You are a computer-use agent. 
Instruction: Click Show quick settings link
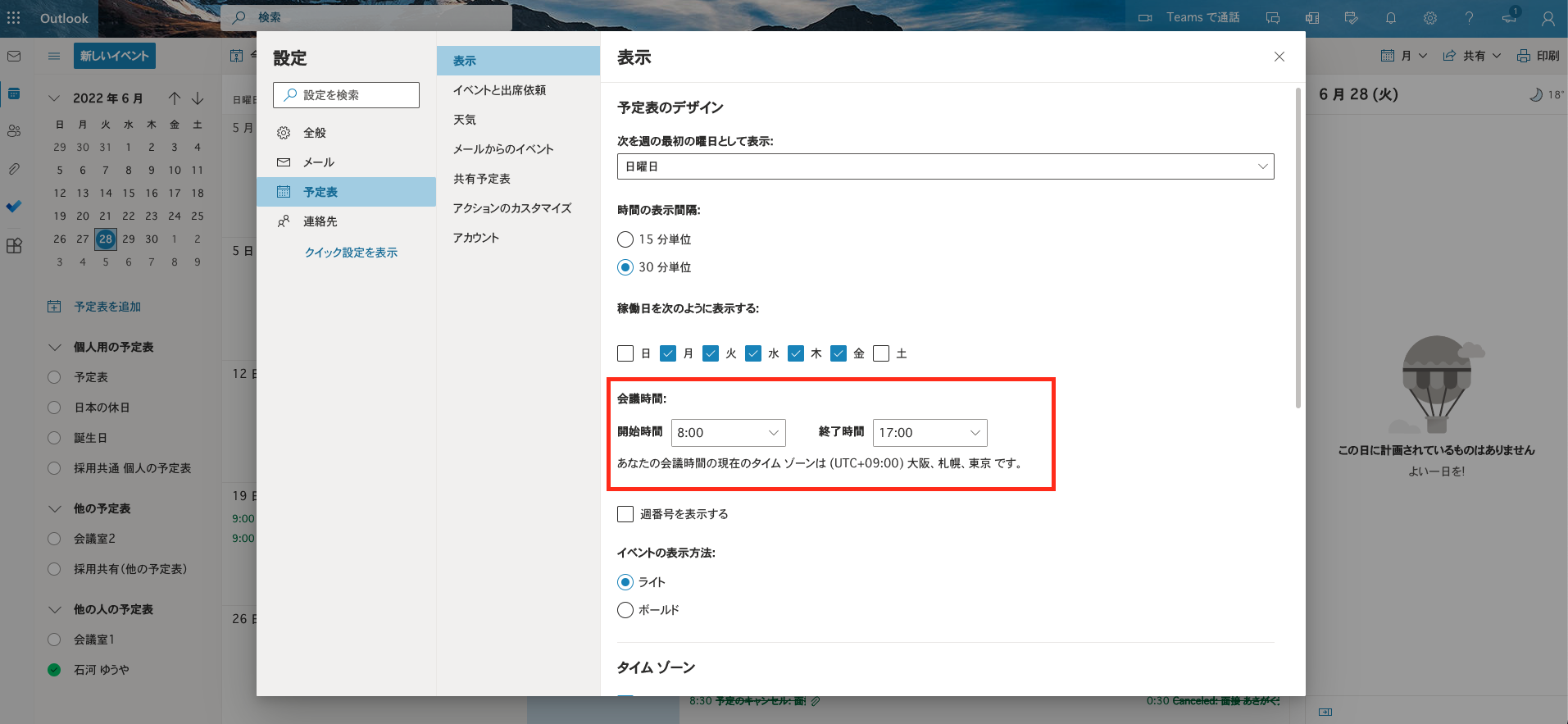(x=351, y=253)
